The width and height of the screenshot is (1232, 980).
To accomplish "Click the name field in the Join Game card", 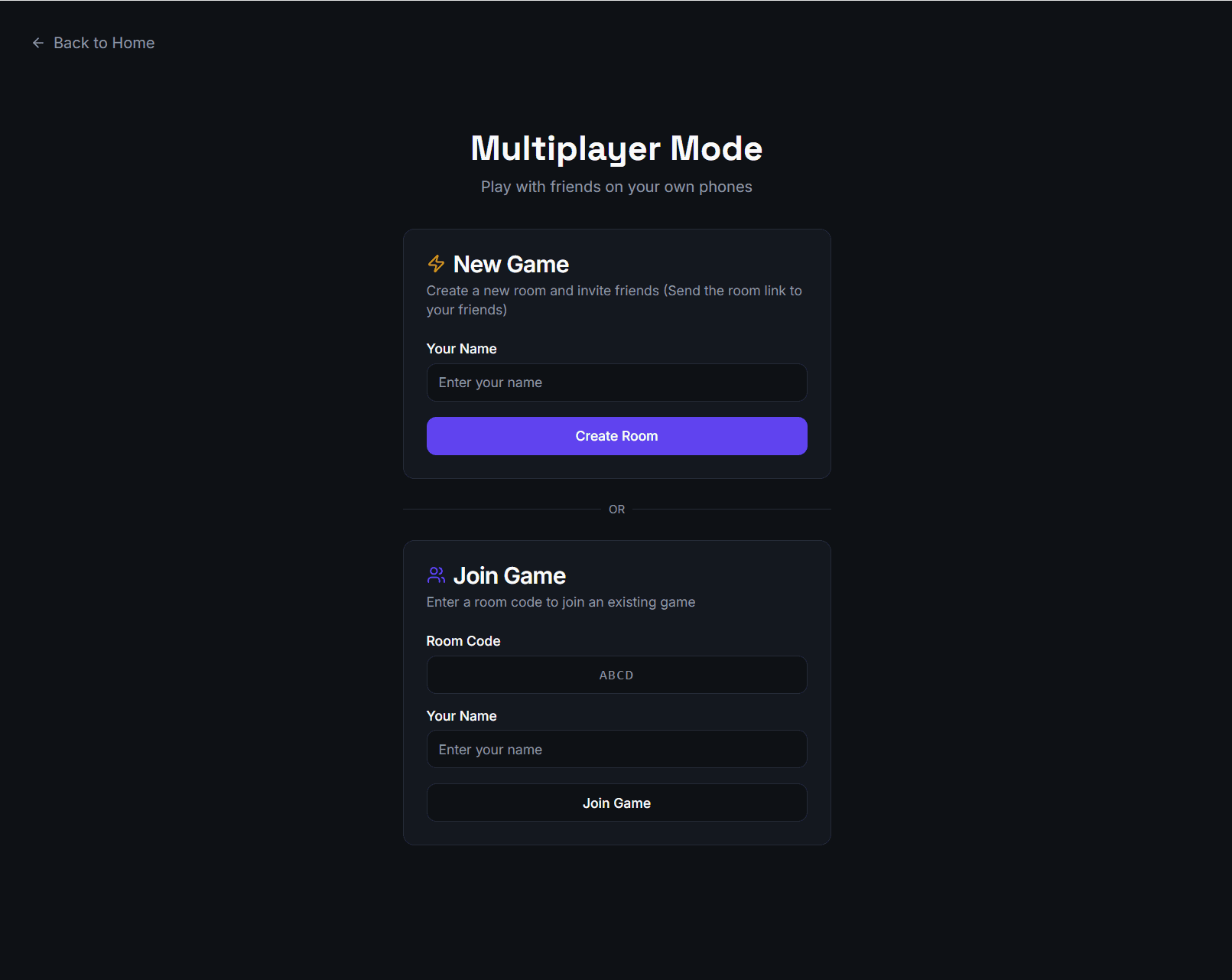I will (616, 749).
